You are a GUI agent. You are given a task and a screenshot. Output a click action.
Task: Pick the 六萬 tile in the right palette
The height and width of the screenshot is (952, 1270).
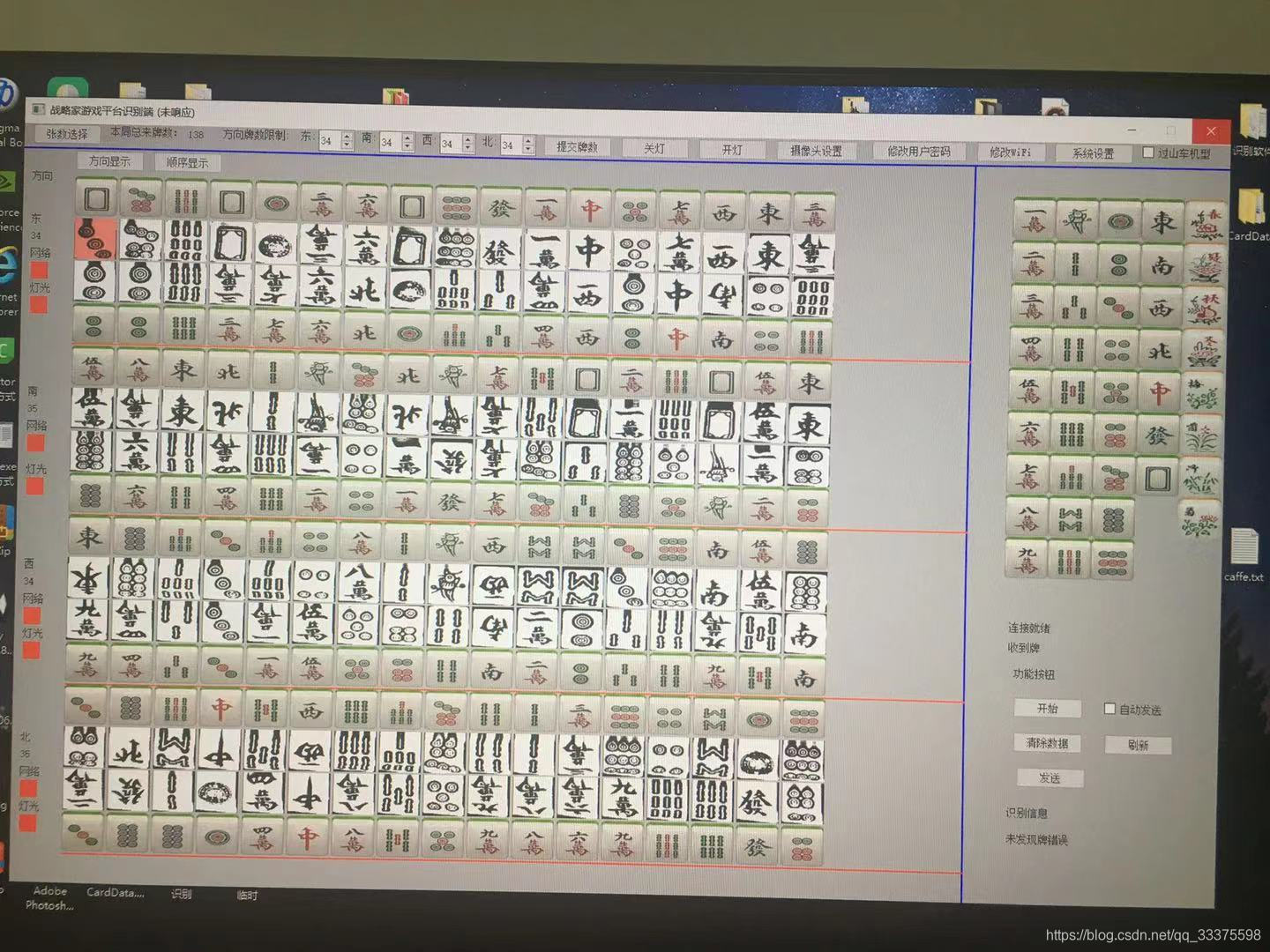click(1027, 433)
